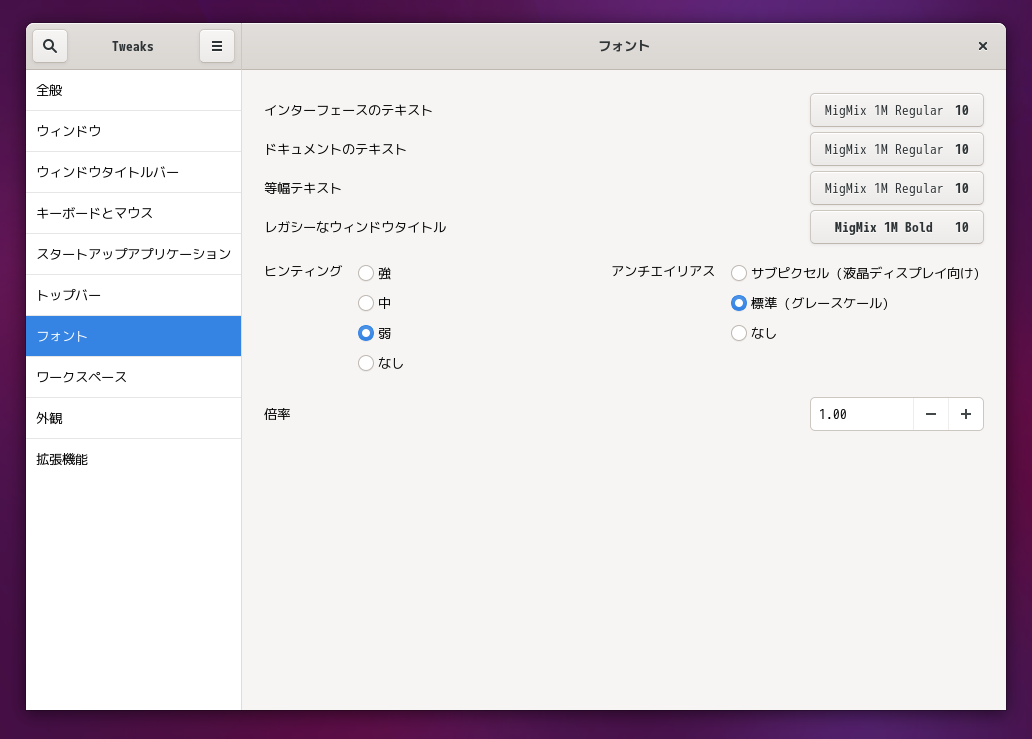Open キーボードとマウス section
This screenshot has width=1032, height=739.
click(134, 213)
